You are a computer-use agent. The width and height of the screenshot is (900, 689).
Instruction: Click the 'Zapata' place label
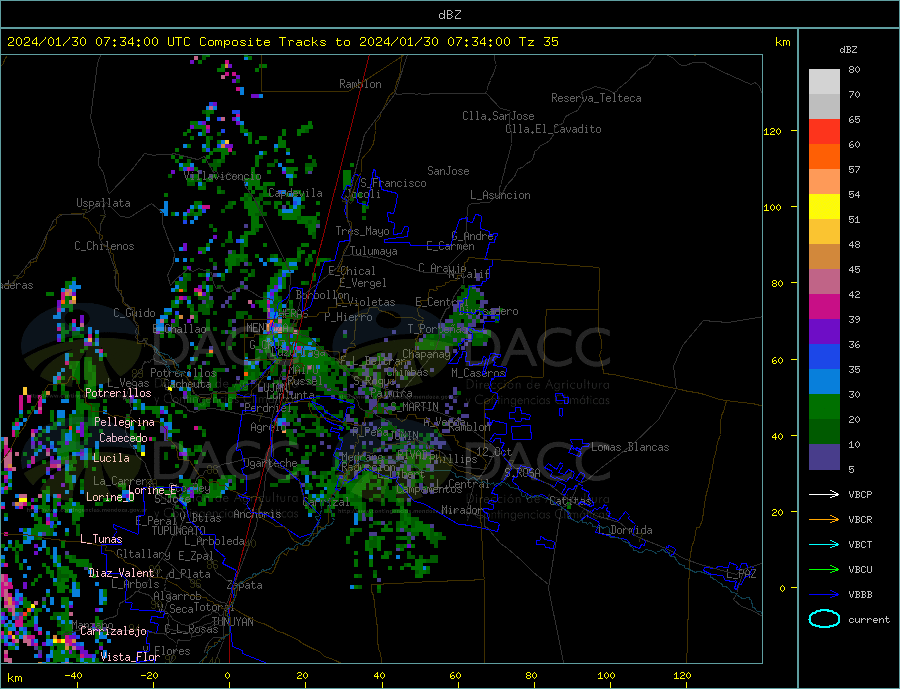point(245,585)
